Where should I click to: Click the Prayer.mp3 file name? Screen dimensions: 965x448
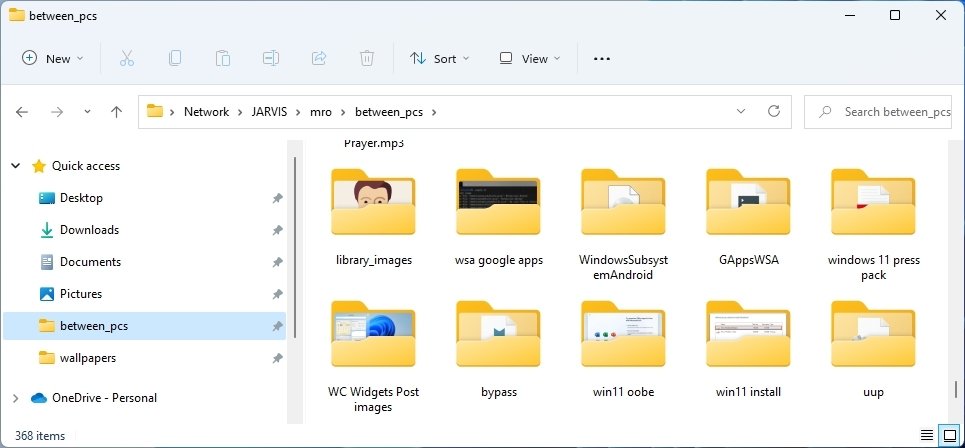(374, 145)
